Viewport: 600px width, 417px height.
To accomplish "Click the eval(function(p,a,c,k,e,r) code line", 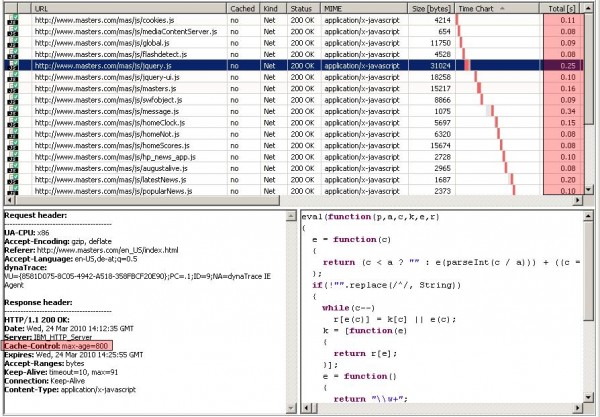I will pos(370,217).
